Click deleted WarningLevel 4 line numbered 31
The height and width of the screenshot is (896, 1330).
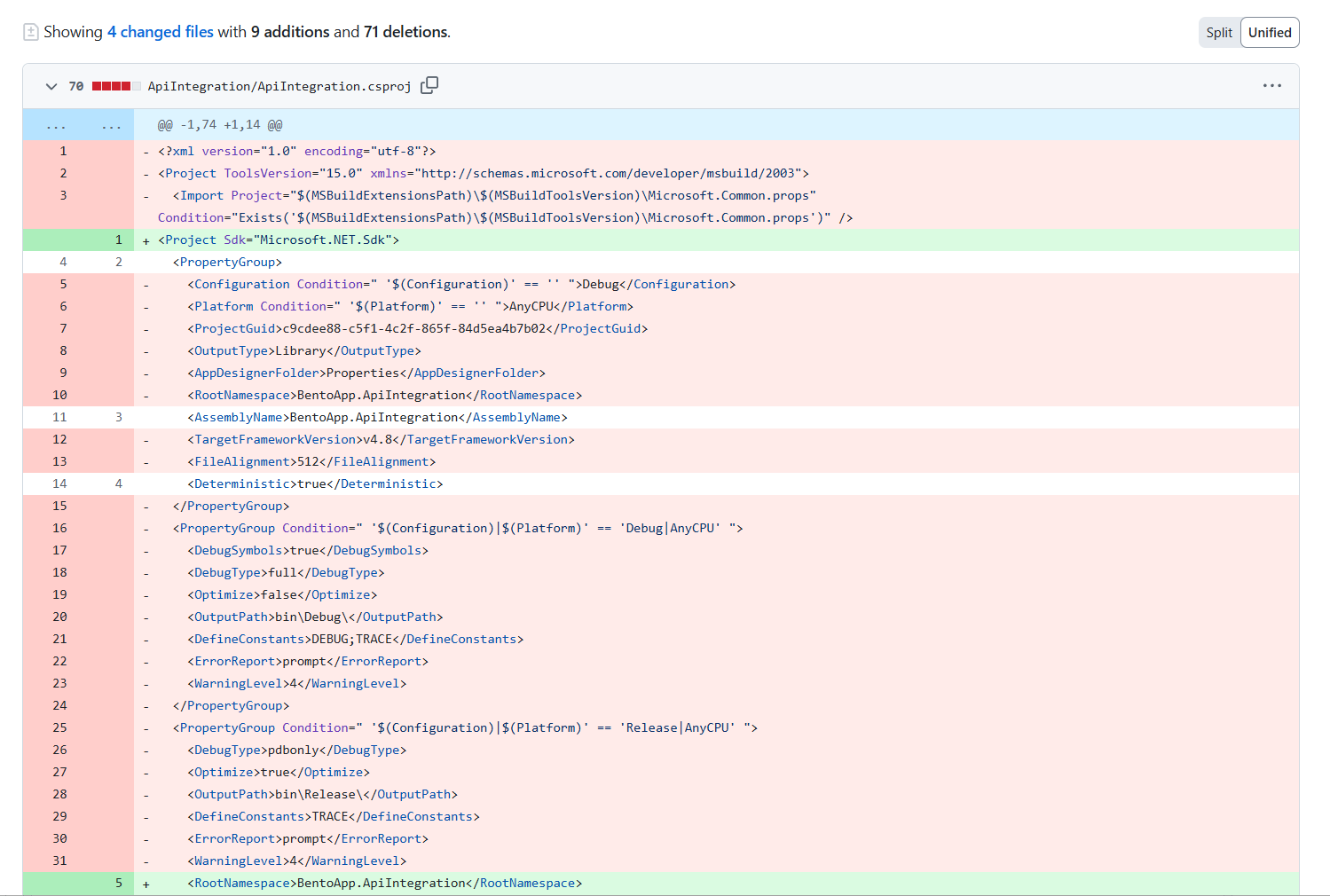(x=716, y=861)
